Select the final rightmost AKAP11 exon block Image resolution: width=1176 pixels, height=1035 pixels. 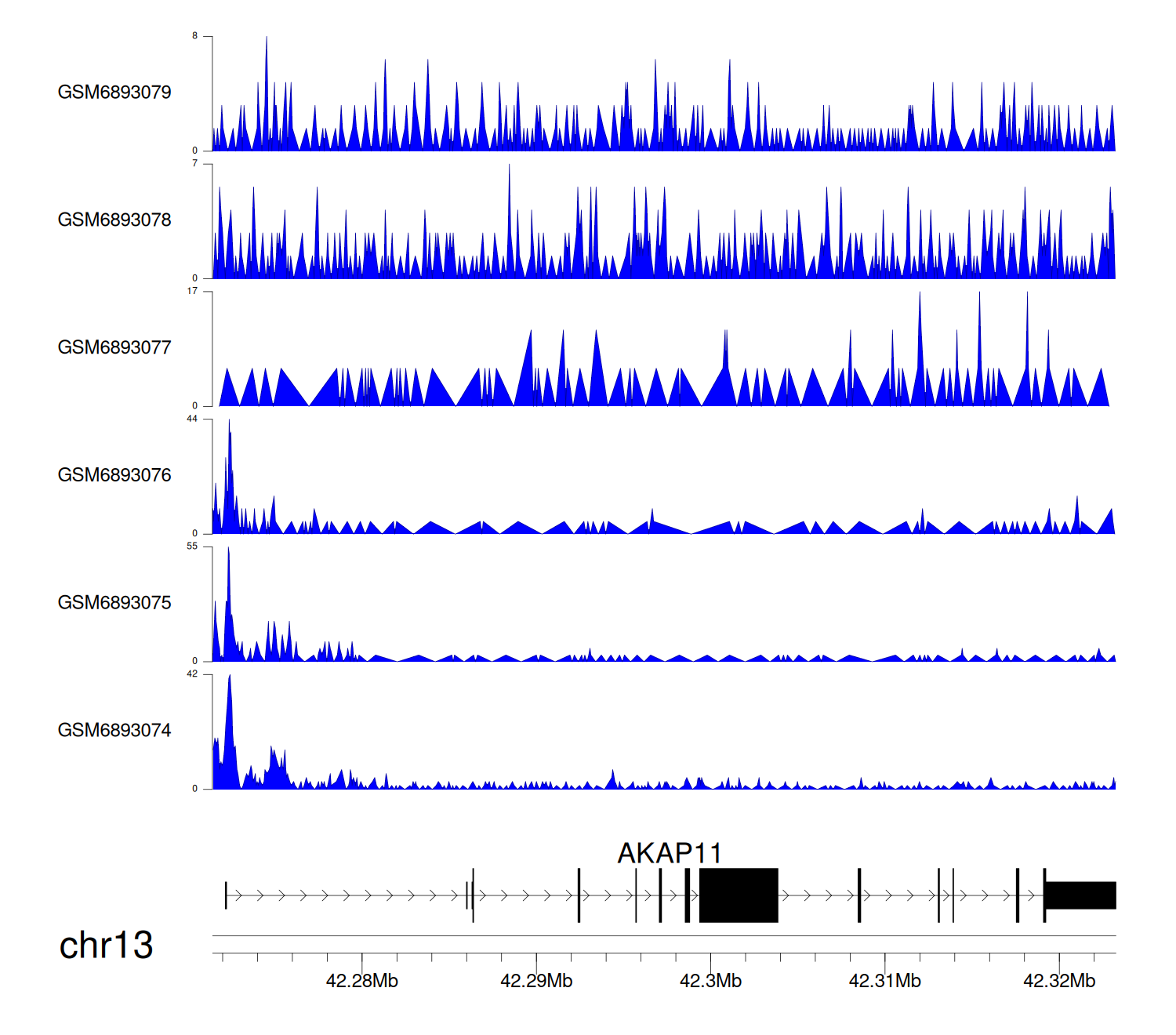[x=1080, y=895]
